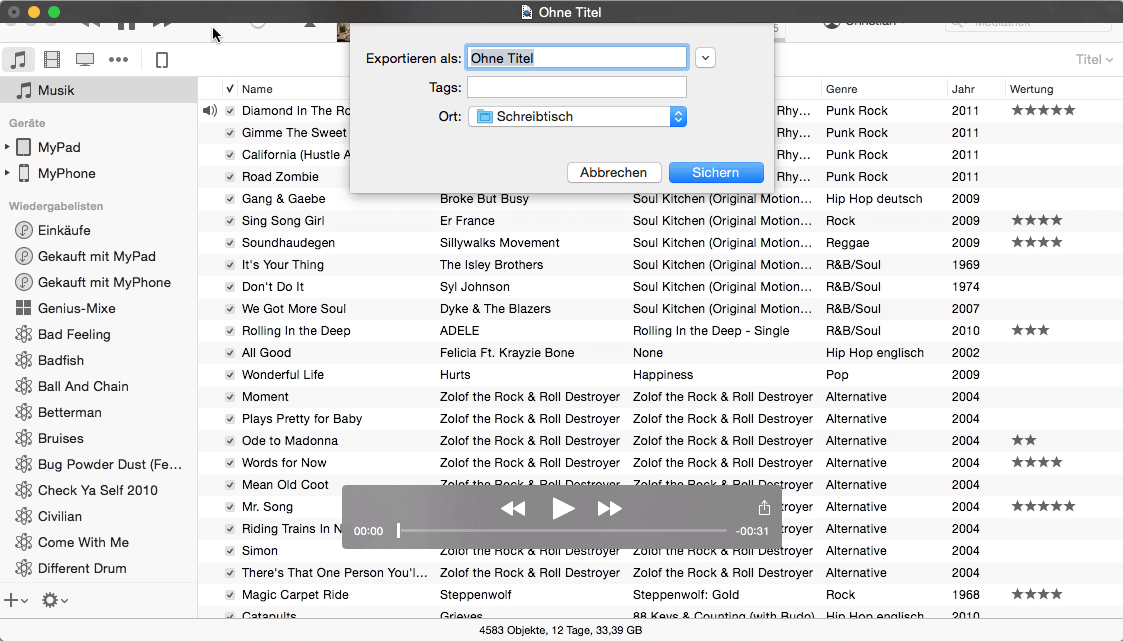Play the current track in the mini player

[x=562, y=508]
